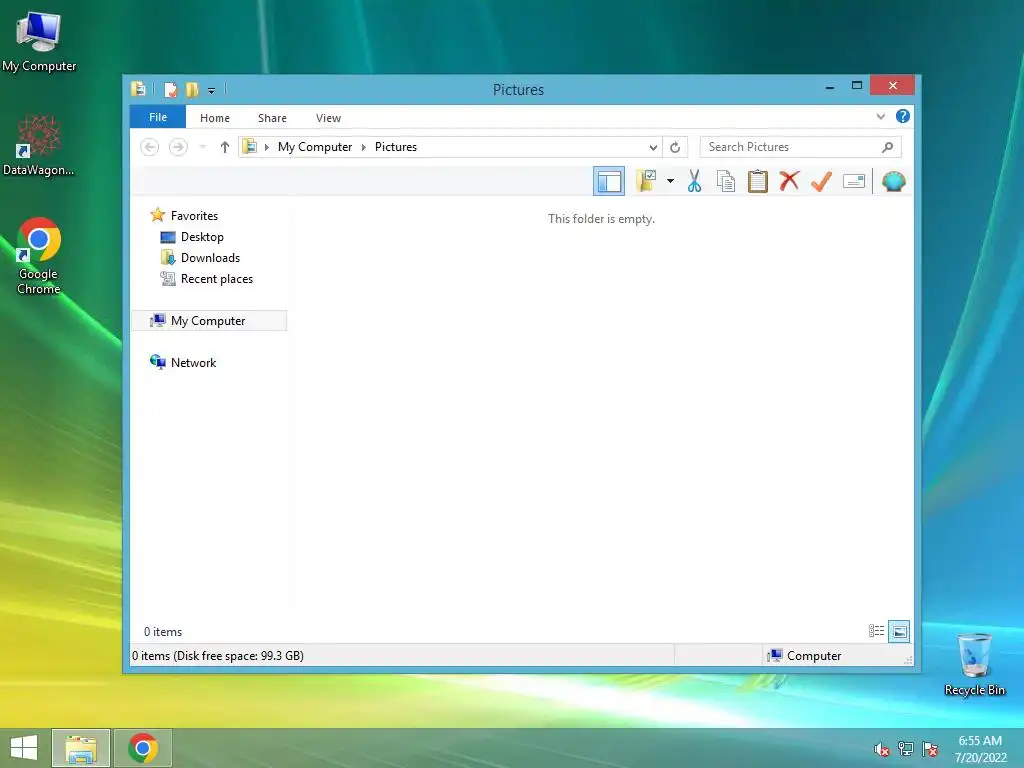This screenshot has width=1024, height=768.
Task: Click the window system icon in title bar
Action: coord(138,89)
